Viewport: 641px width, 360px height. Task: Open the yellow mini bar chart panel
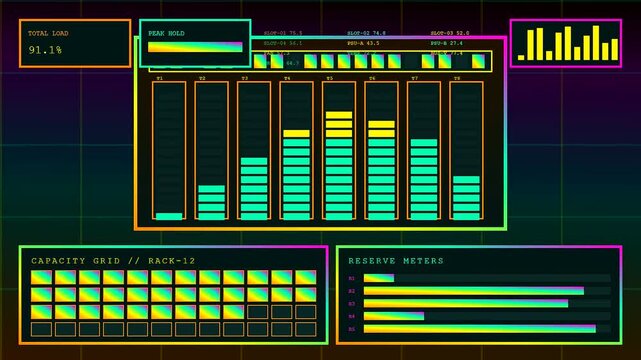[566, 43]
